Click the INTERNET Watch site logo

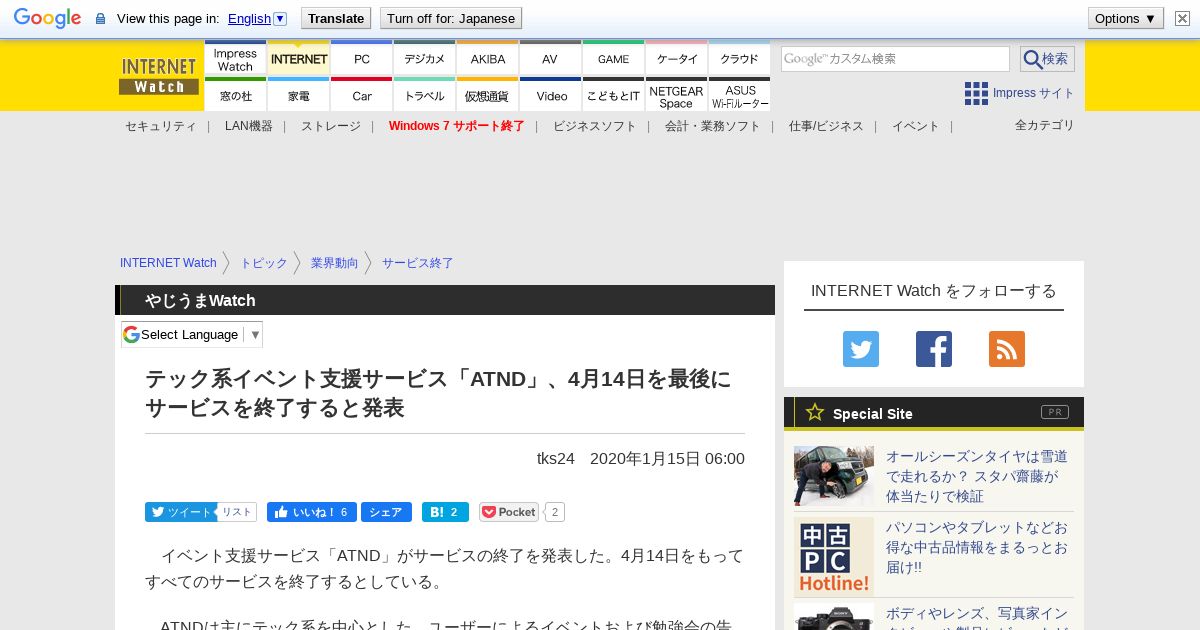coord(159,76)
